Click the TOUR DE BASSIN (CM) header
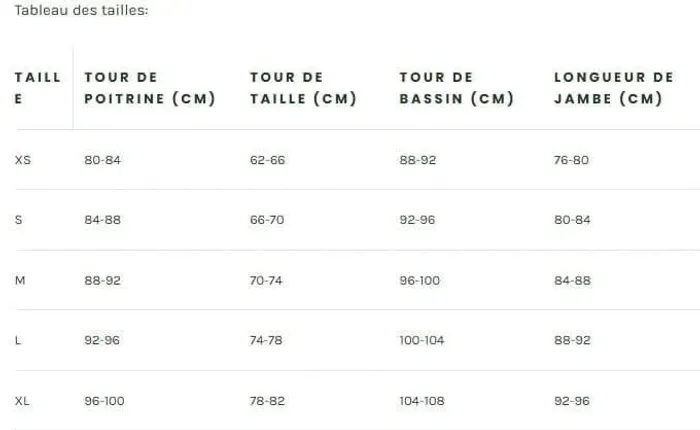 tap(457, 88)
